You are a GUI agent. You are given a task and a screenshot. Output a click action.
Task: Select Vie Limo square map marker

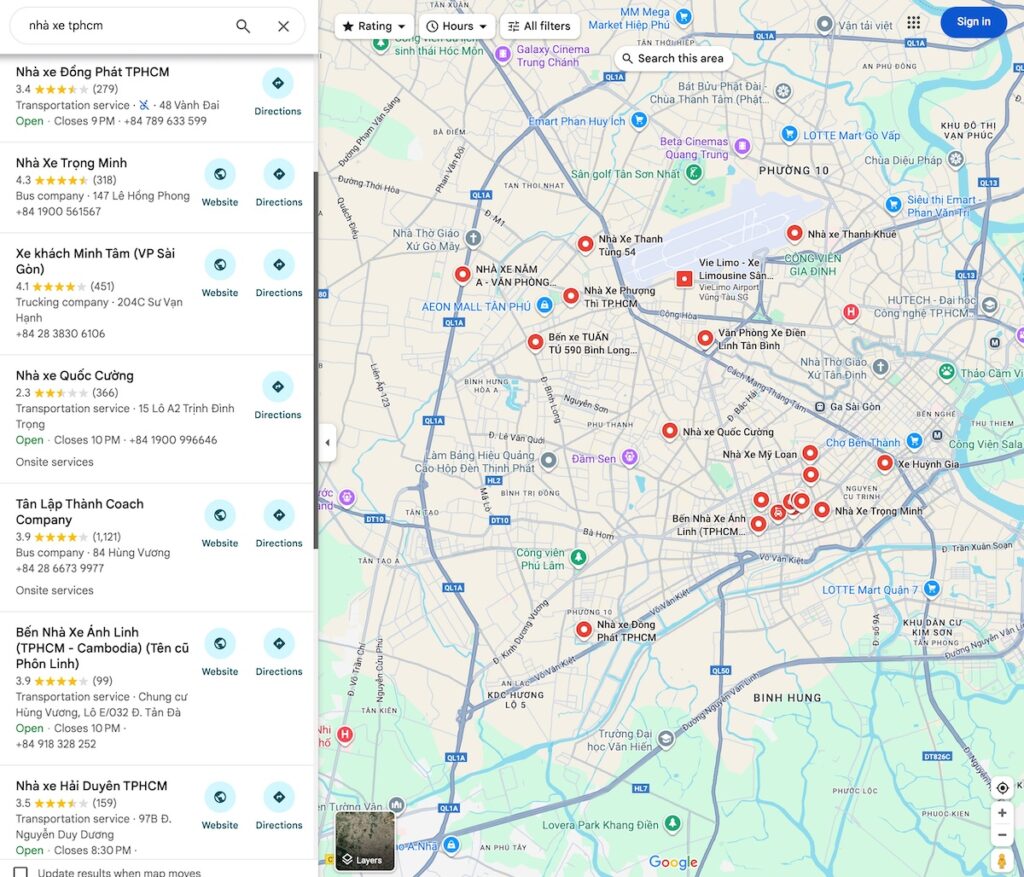point(684,279)
